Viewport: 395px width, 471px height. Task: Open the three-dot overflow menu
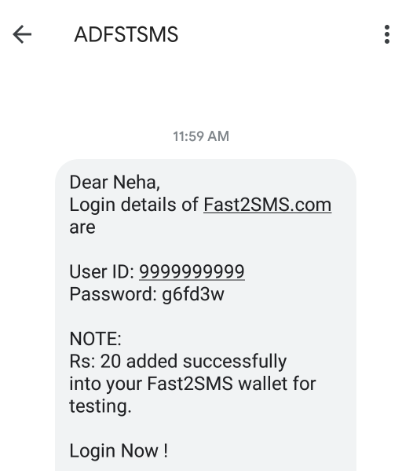click(387, 34)
